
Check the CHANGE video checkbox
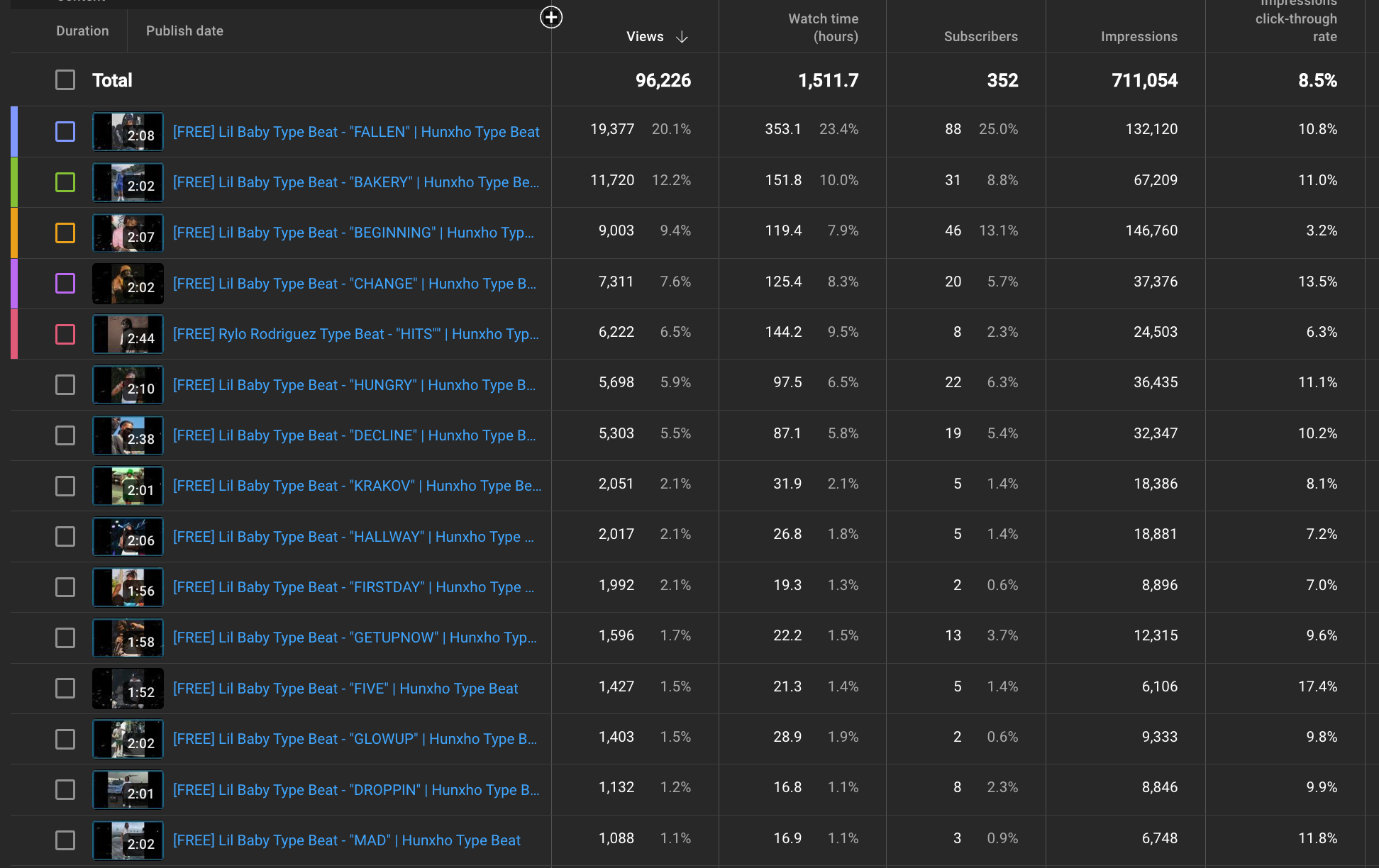tap(65, 284)
